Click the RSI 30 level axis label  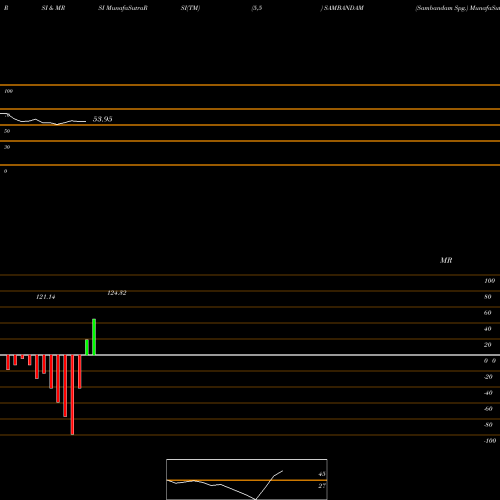point(7,147)
